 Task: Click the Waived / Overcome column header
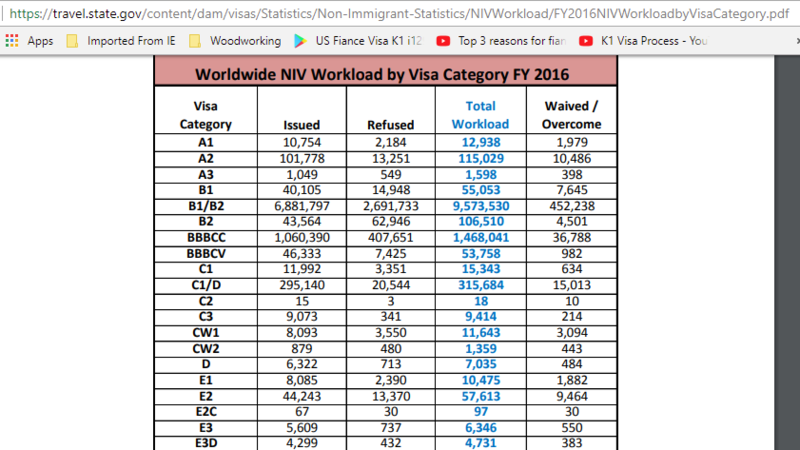click(x=571, y=115)
